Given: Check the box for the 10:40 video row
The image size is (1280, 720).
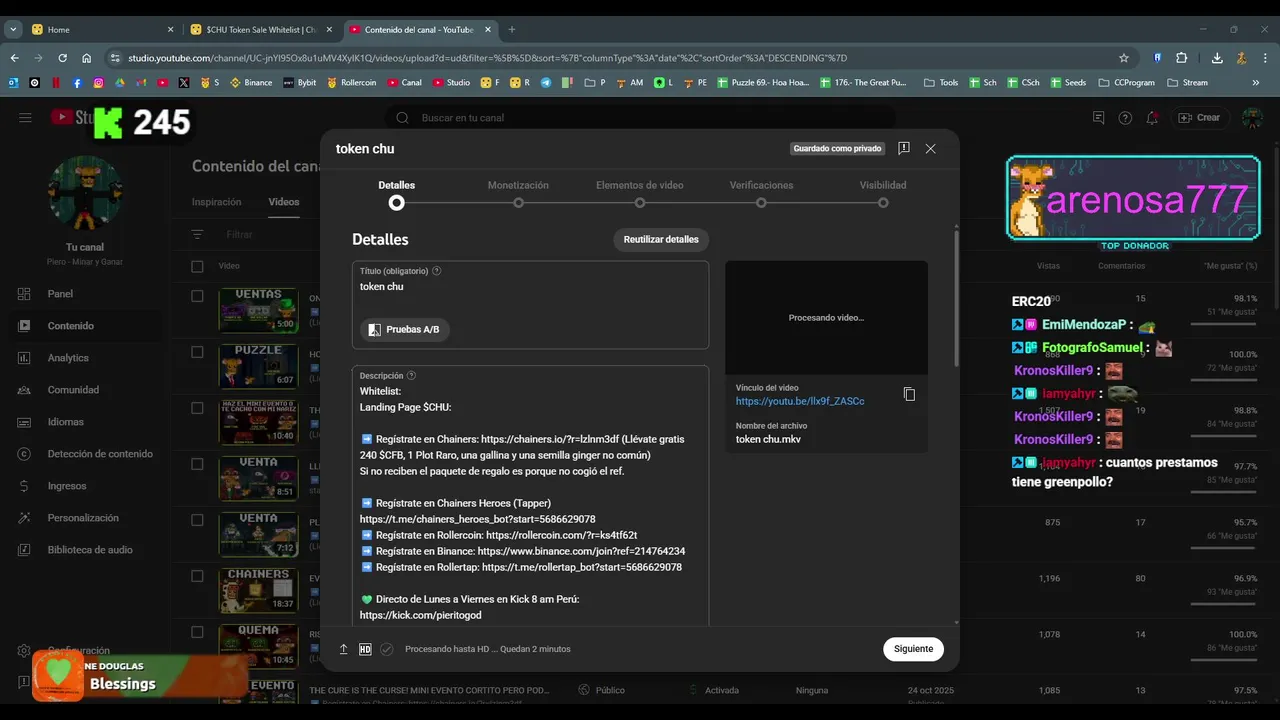Looking at the screenshot, I should tap(197, 409).
